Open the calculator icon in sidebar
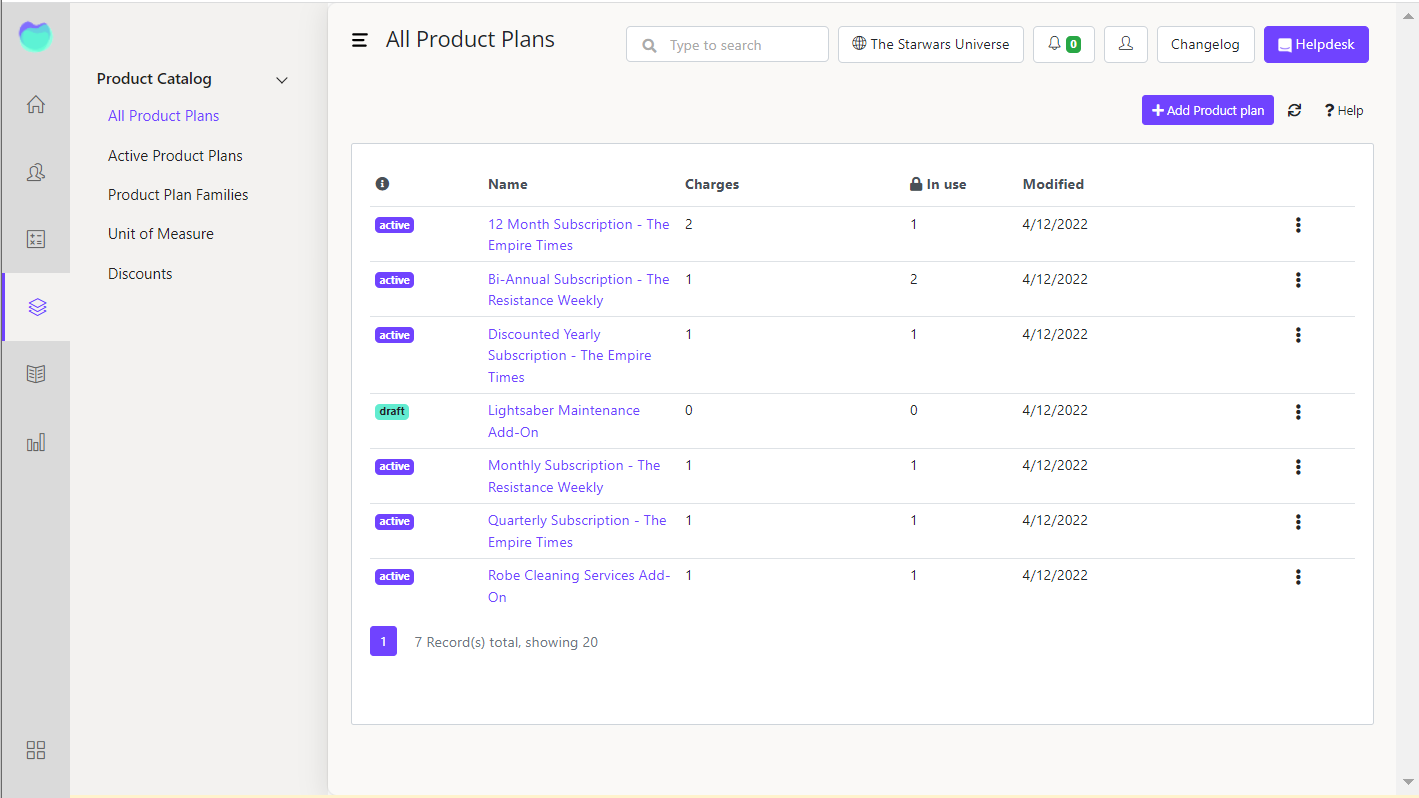This screenshot has height=798, width=1419. click(36, 239)
